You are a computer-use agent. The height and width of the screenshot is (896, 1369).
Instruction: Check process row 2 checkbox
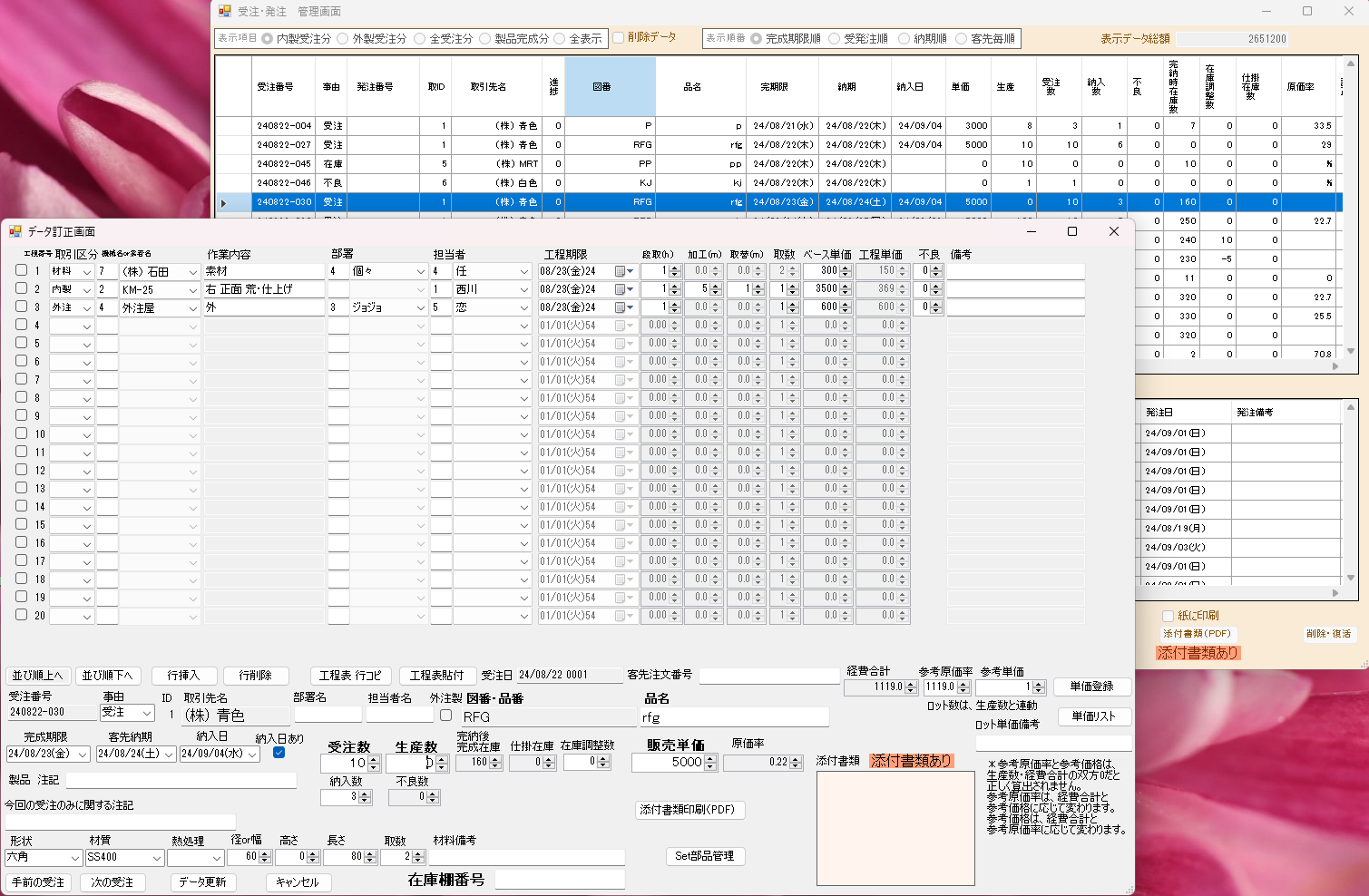tap(21, 288)
